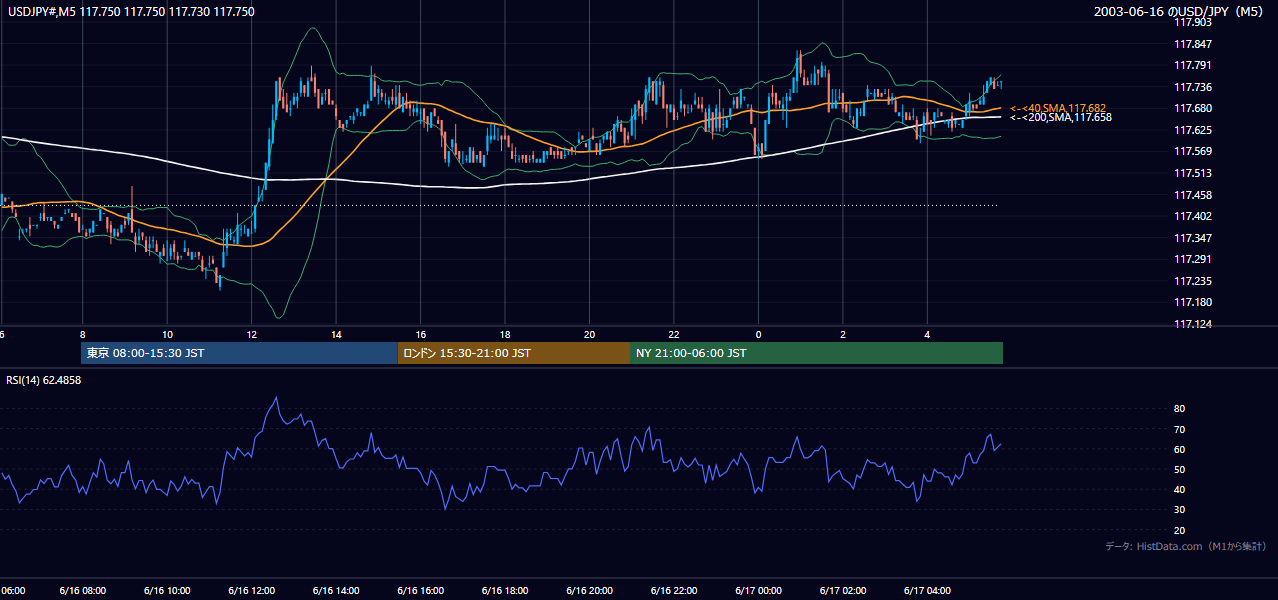Select the NY 21:00-06:00 JST session bar

(816, 353)
